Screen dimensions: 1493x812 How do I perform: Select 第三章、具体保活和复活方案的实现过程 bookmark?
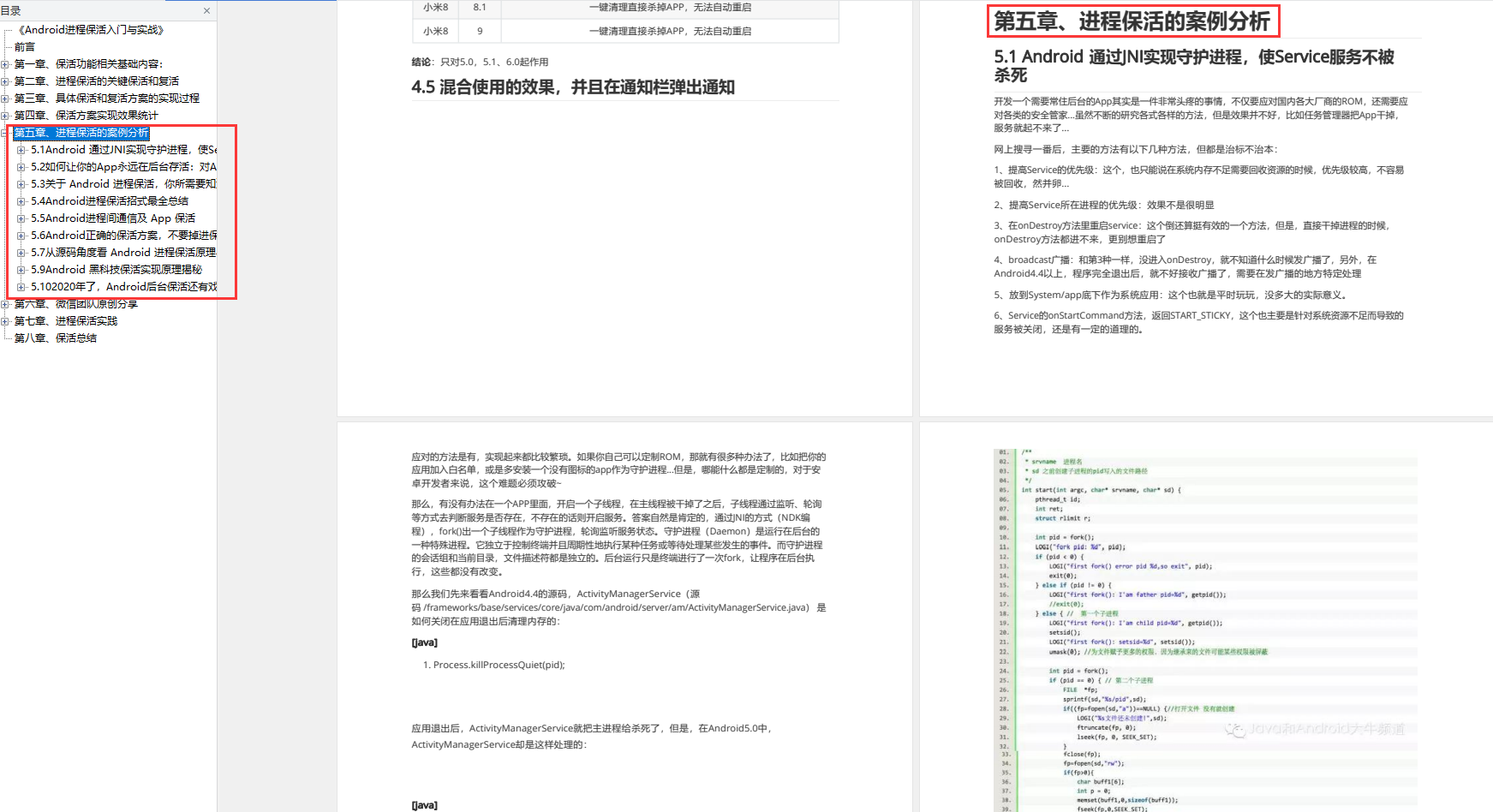tap(107, 99)
